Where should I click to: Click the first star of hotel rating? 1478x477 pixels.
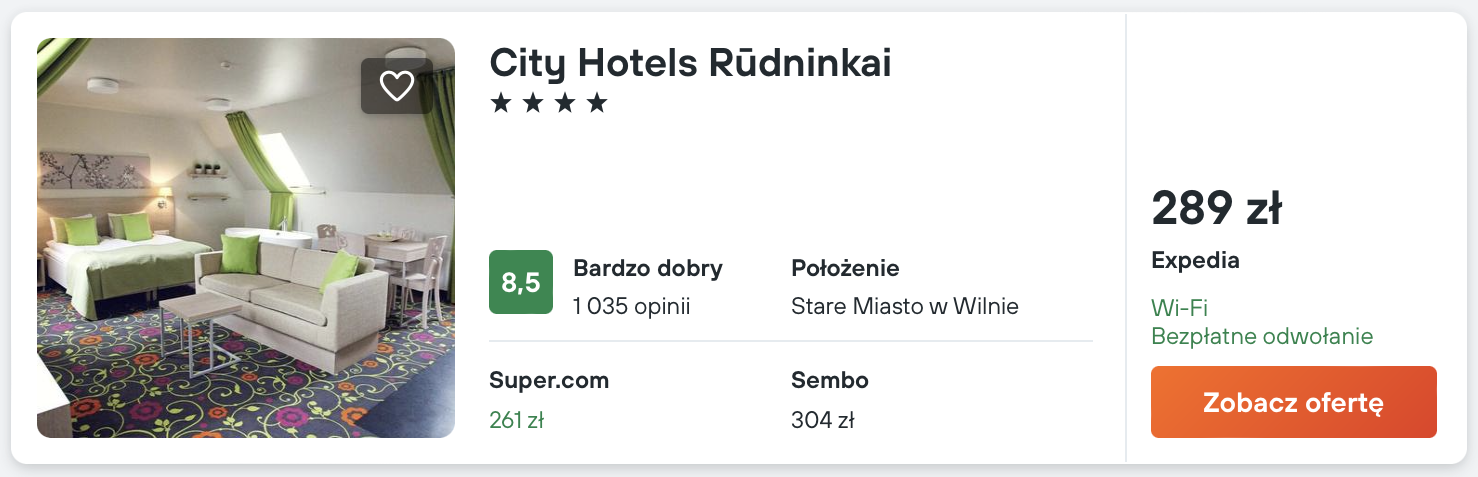pyautogui.click(x=500, y=103)
